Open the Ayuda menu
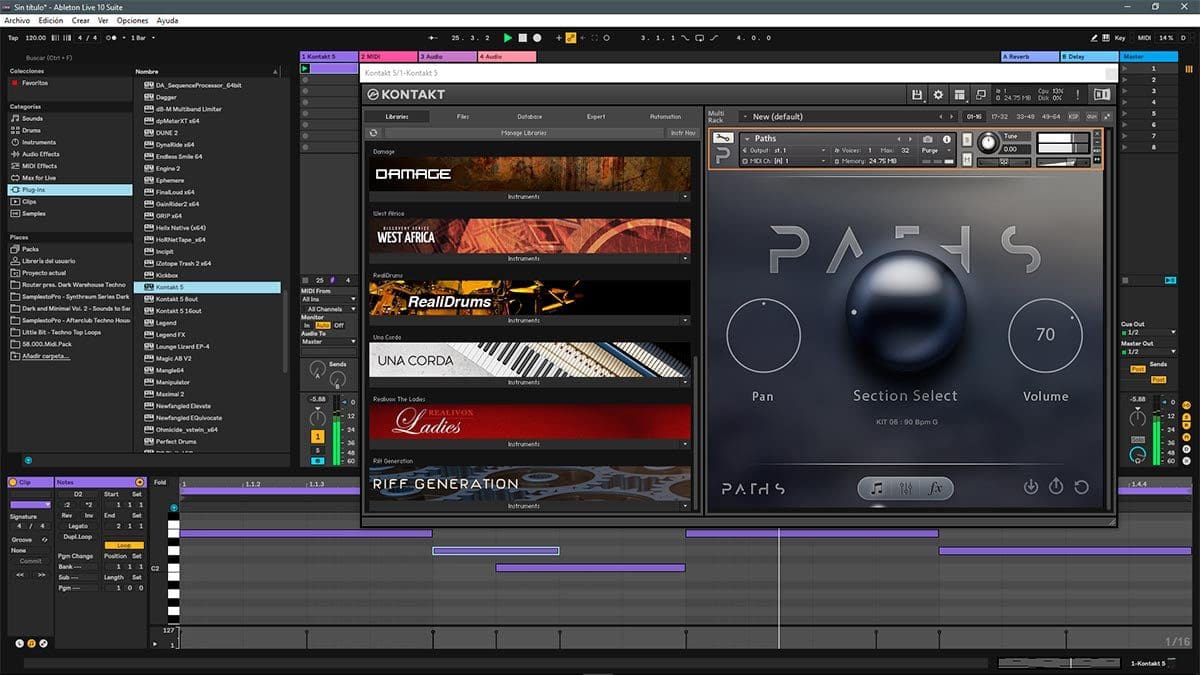Viewport: 1200px width, 675px height. 168,20
